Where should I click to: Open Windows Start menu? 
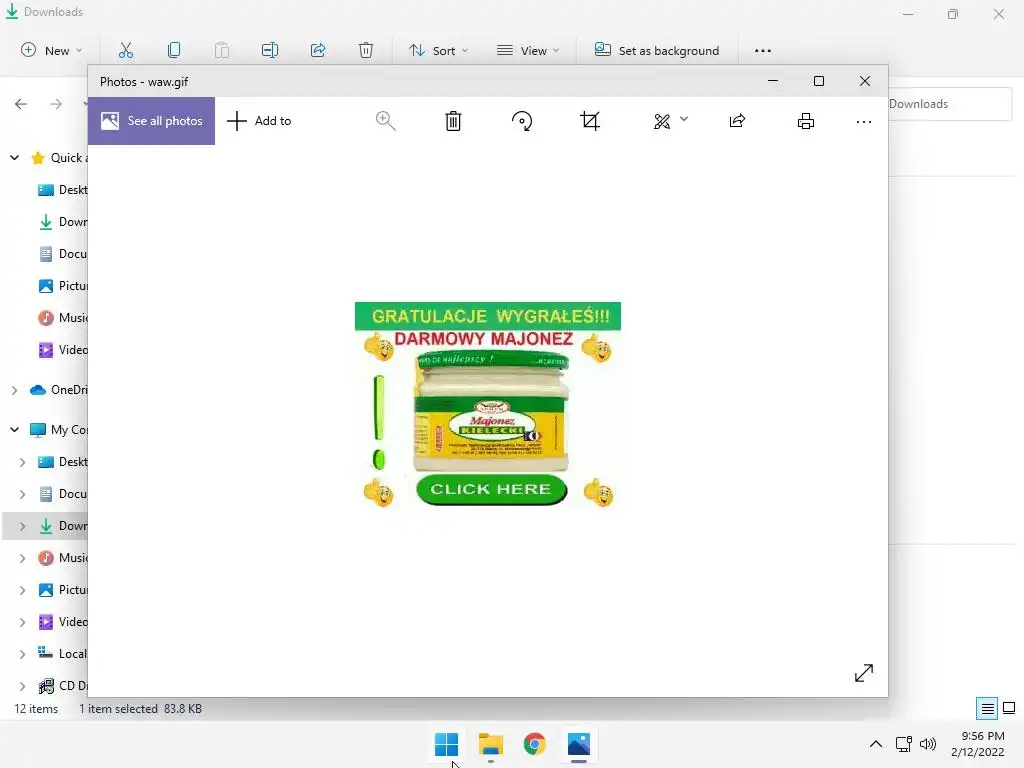447,744
